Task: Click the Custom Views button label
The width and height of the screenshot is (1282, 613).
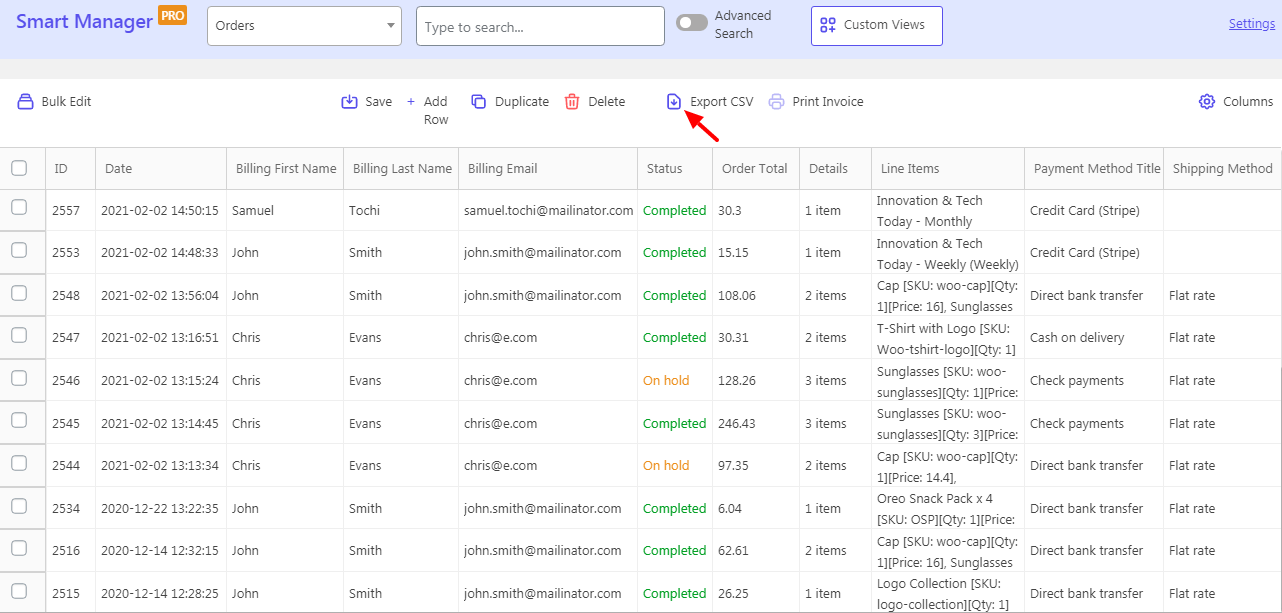Action: (x=884, y=25)
